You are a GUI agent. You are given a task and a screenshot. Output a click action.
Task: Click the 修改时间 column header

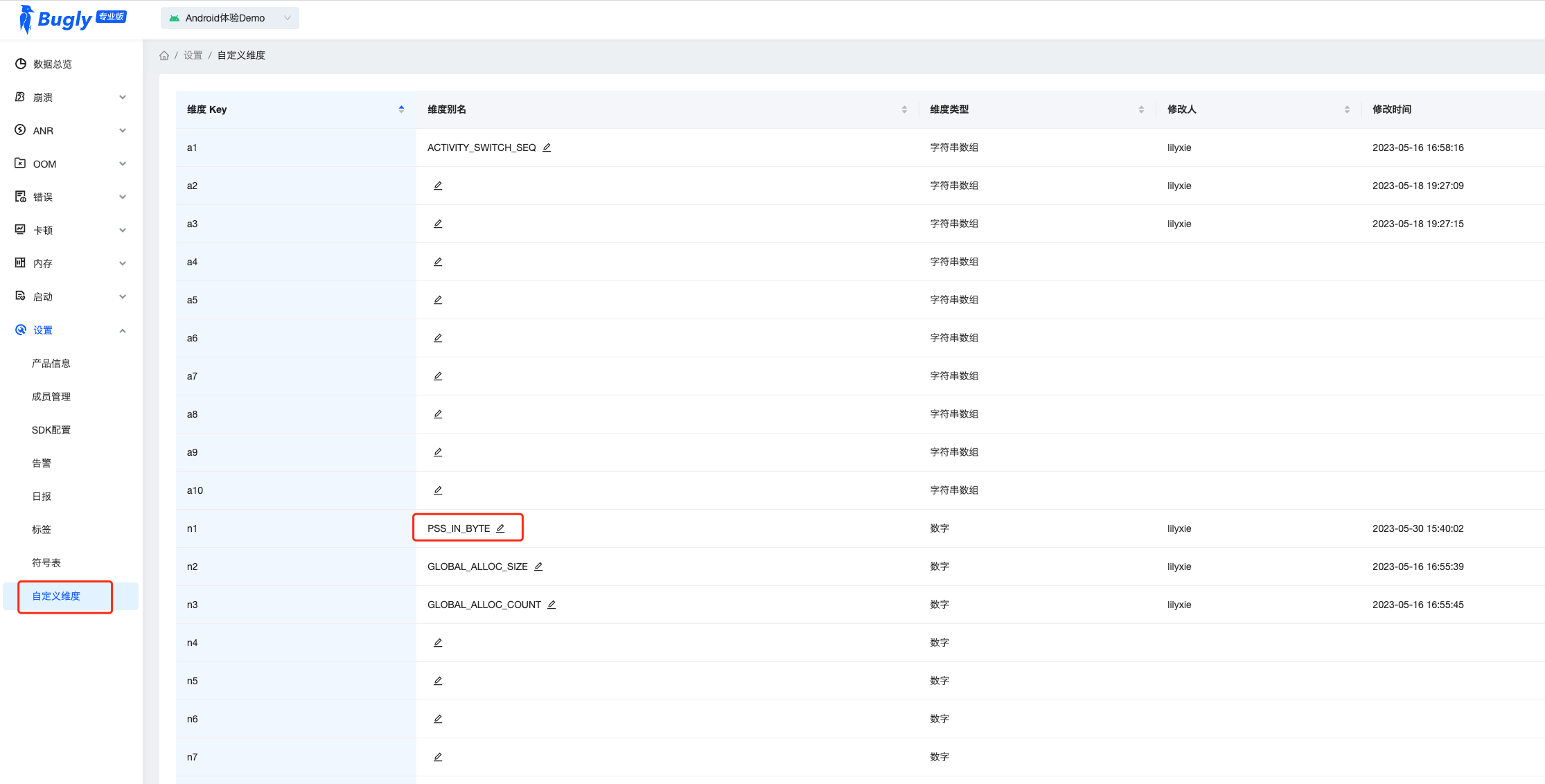click(x=1392, y=109)
